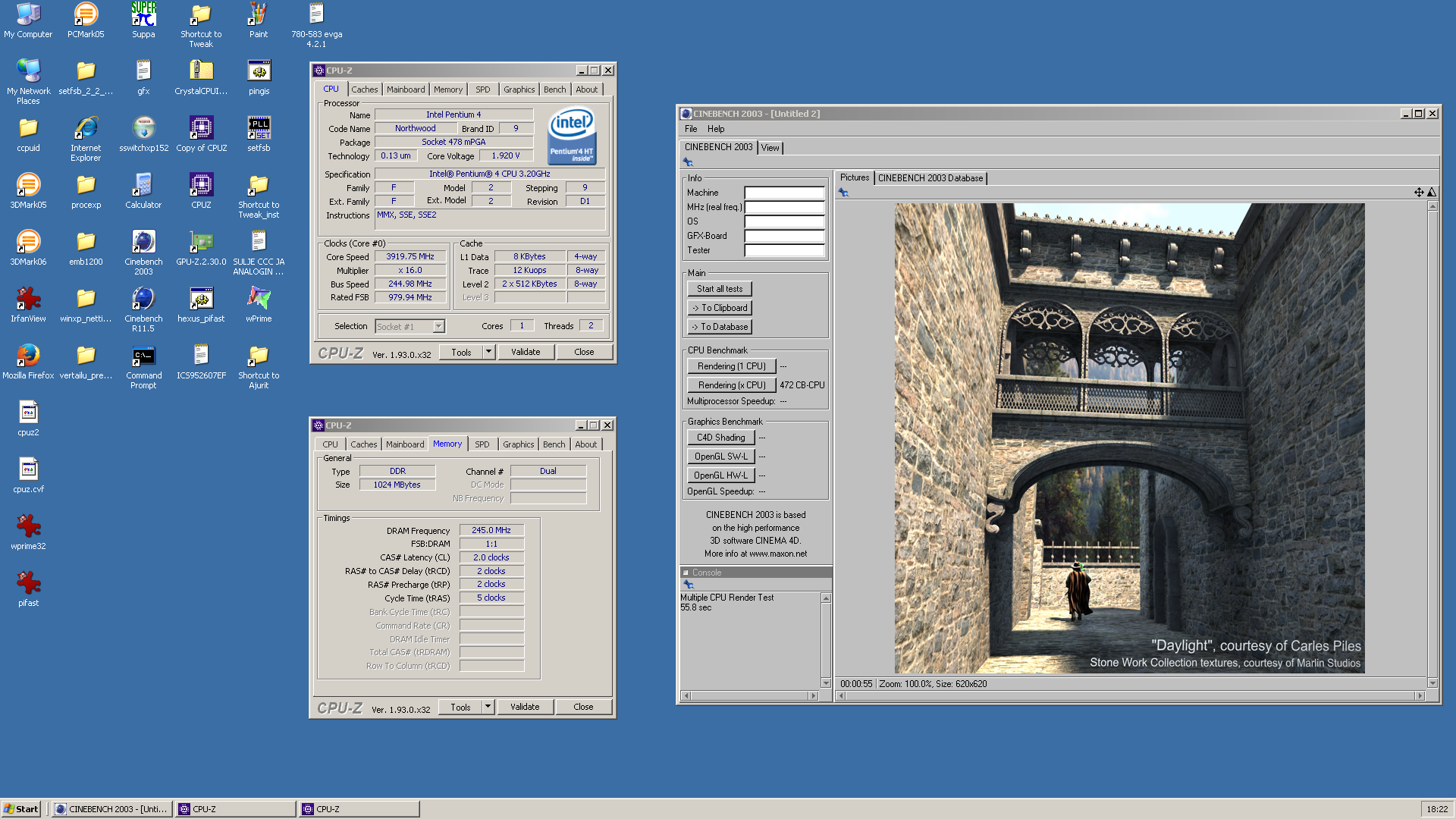
Task: Click the picture horizontal scrollbar right arrow
Action: click(1420, 696)
